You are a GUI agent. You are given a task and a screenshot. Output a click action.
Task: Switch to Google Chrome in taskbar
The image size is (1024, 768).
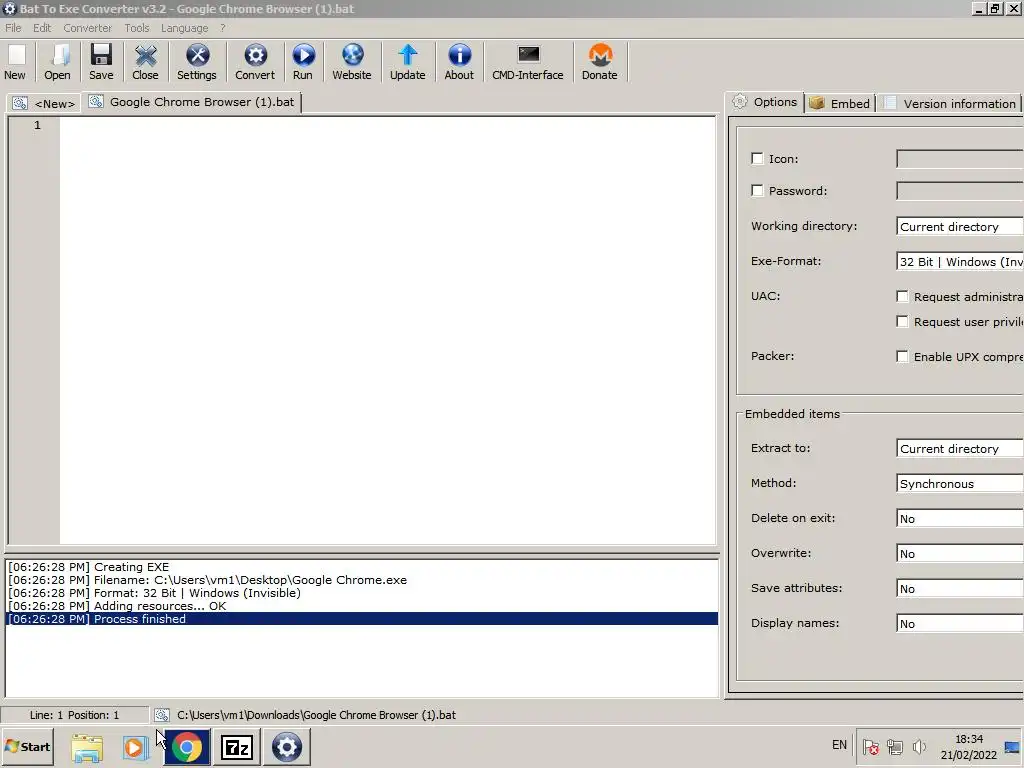[187, 747]
